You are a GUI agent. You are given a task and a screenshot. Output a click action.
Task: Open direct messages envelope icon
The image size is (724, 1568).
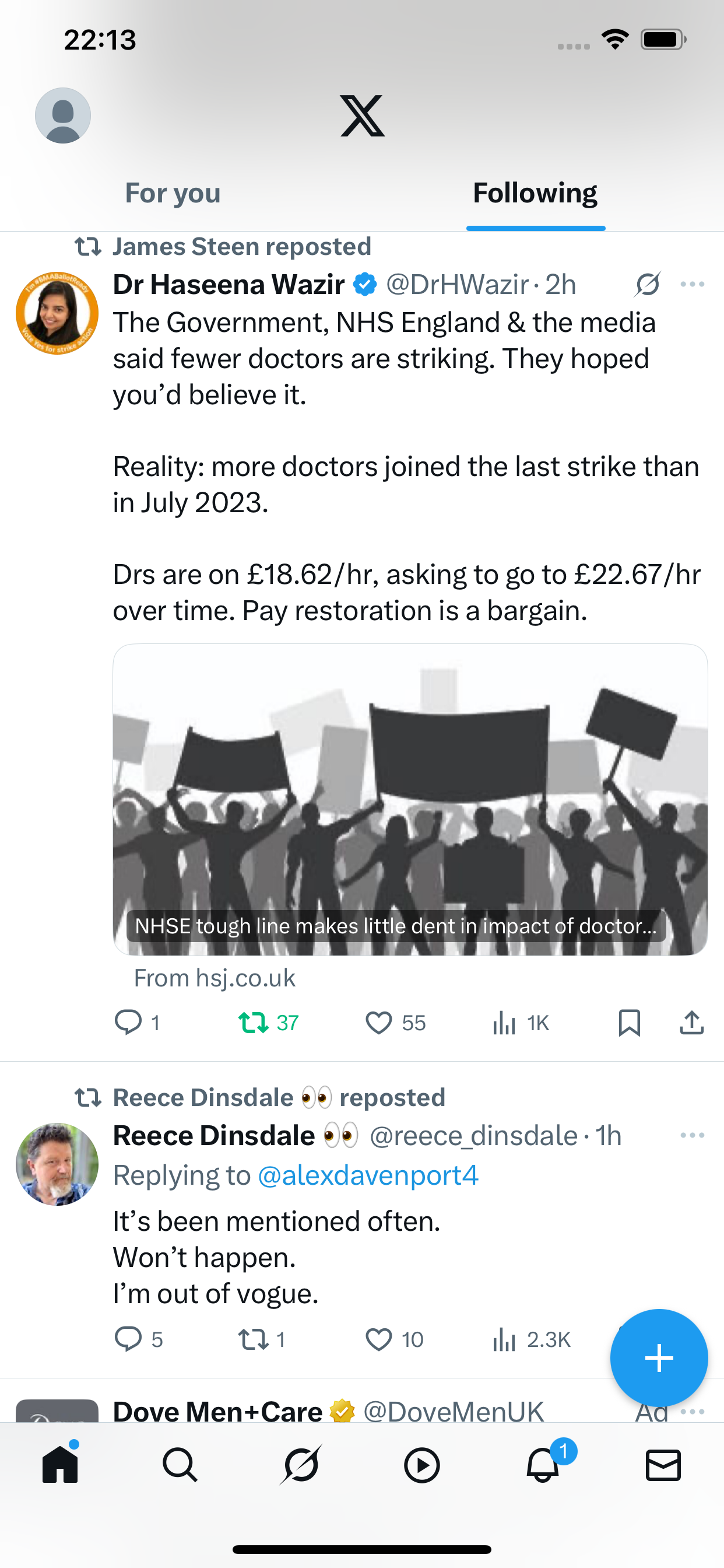click(663, 1465)
